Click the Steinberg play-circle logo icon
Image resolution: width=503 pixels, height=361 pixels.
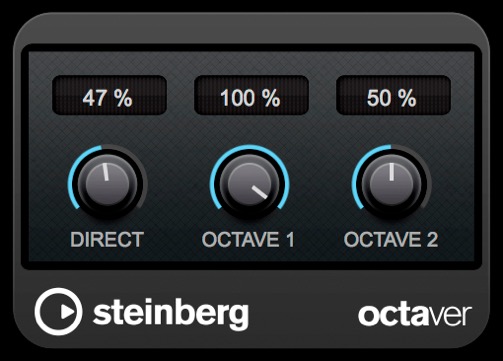click(x=58, y=311)
